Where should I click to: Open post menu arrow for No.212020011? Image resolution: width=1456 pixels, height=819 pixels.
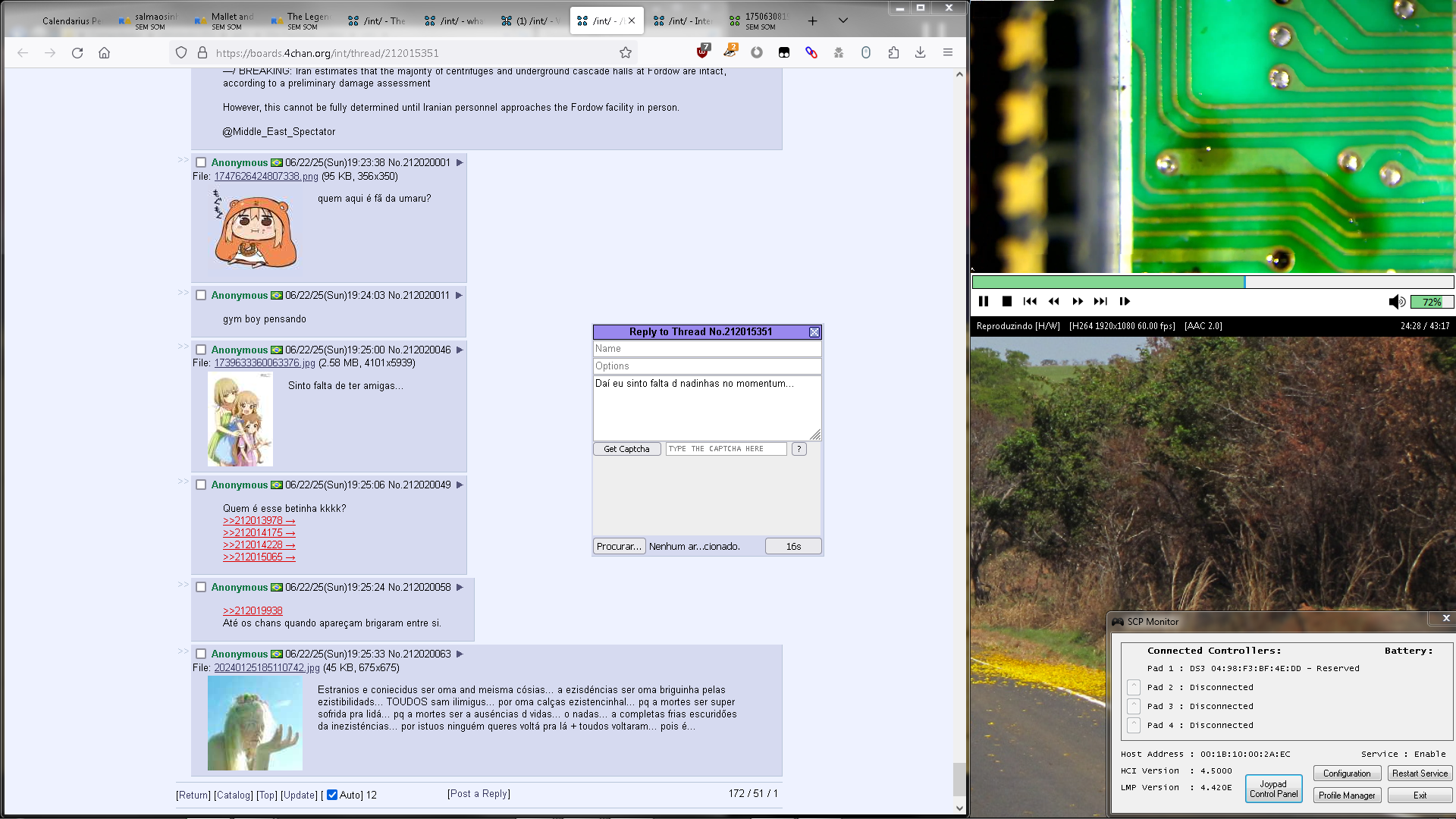tap(459, 295)
